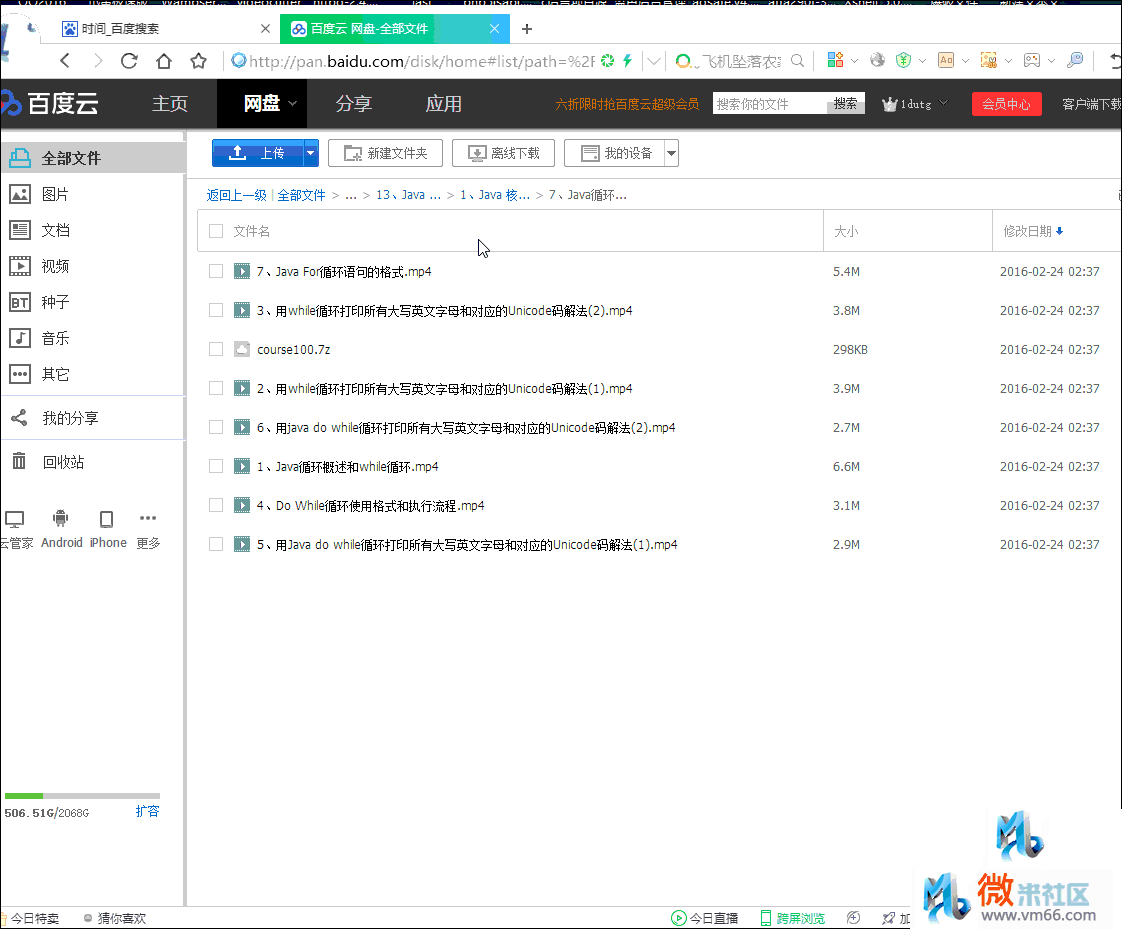
Task: Expand the 我的设备 dropdown arrow
Action: (671, 153)
